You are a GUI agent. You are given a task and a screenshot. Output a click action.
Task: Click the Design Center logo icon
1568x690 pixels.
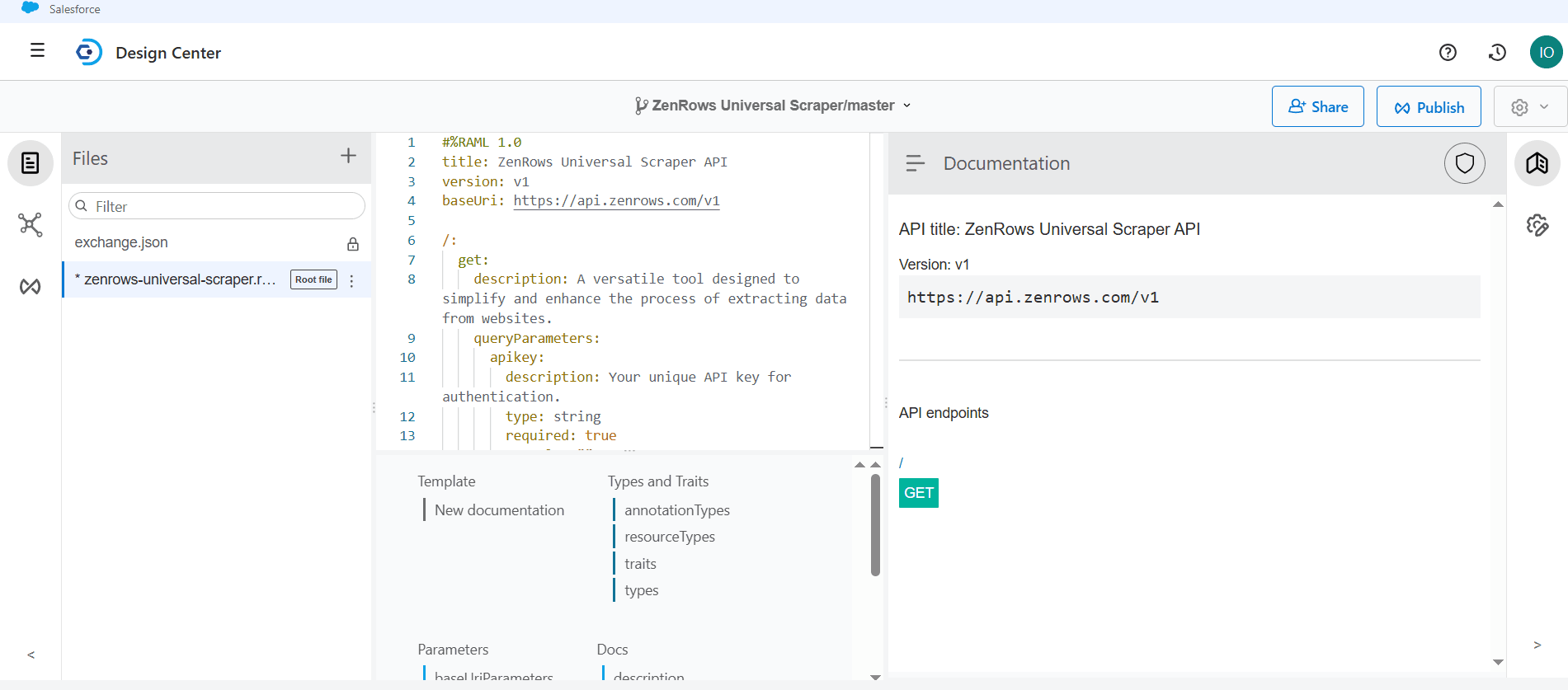tap(88, 52)
